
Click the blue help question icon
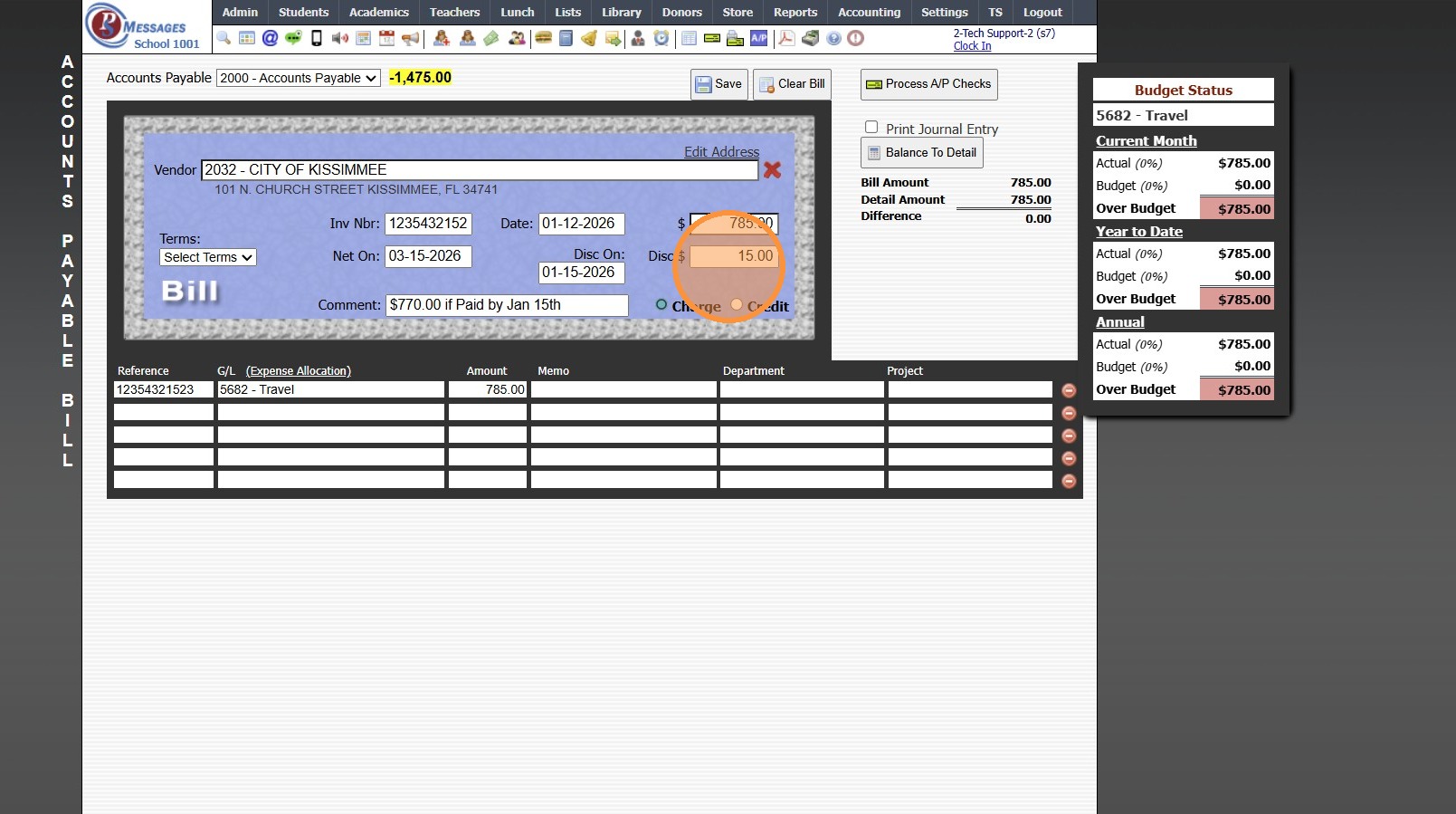[x=833, y=38]
